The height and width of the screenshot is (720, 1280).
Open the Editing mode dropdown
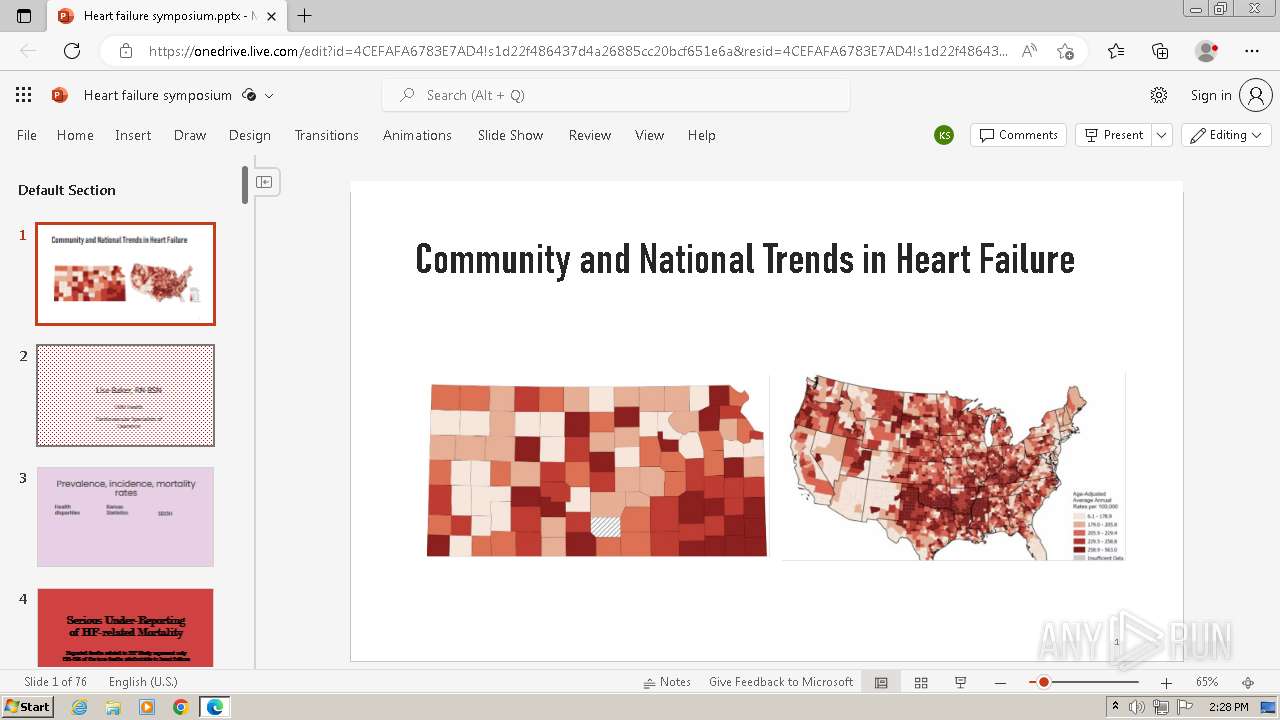tap(1226, 135)
